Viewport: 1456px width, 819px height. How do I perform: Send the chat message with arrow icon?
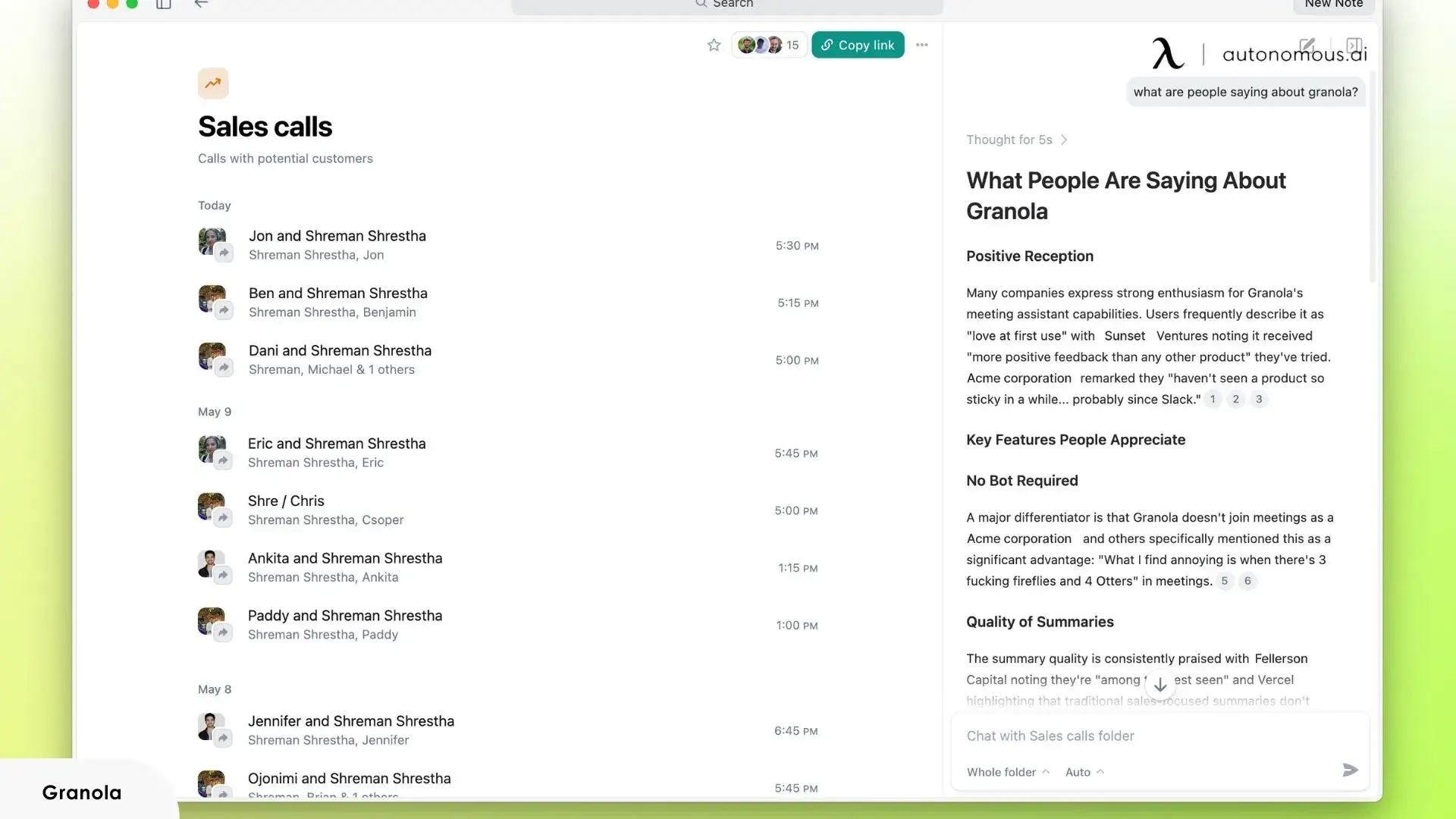coord(1350,770)
